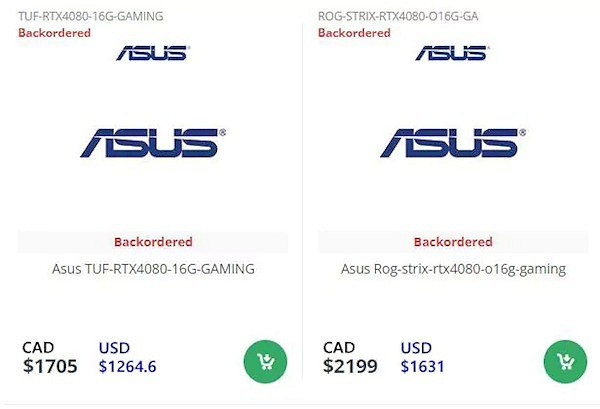The image size is (600, 409).
Task: Open the Asus TUF-RTX4080-16G-GAMING product title link
Action: click(x=153, y=269)
